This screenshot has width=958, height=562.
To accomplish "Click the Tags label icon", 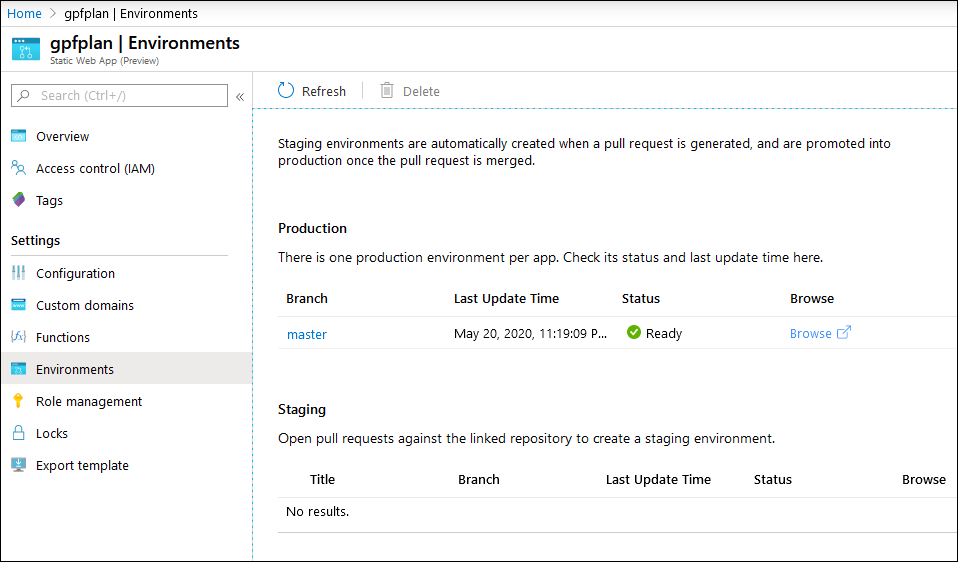I will point(19,200).
